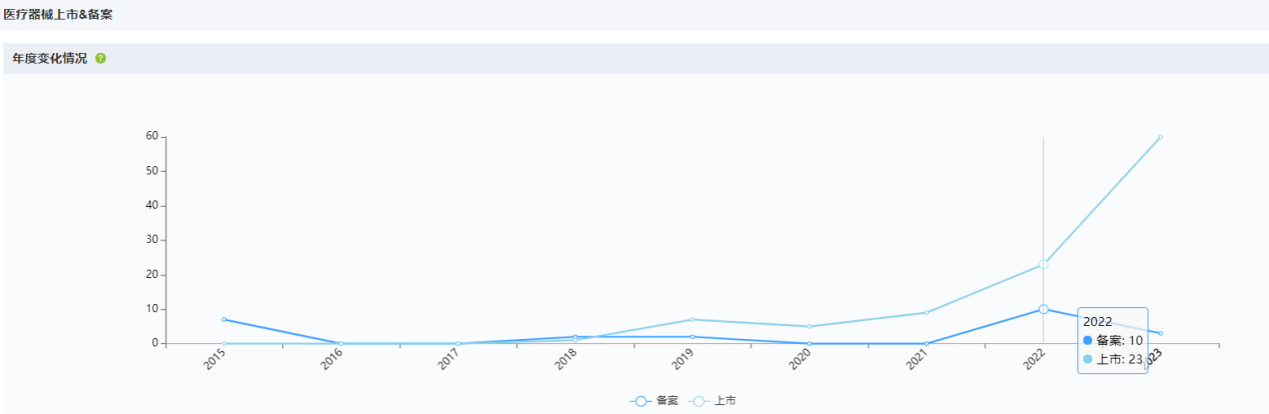Click the 上市 data point for 2020
The height and width of the screenshot is (414, 1269).
click(809, 326)
